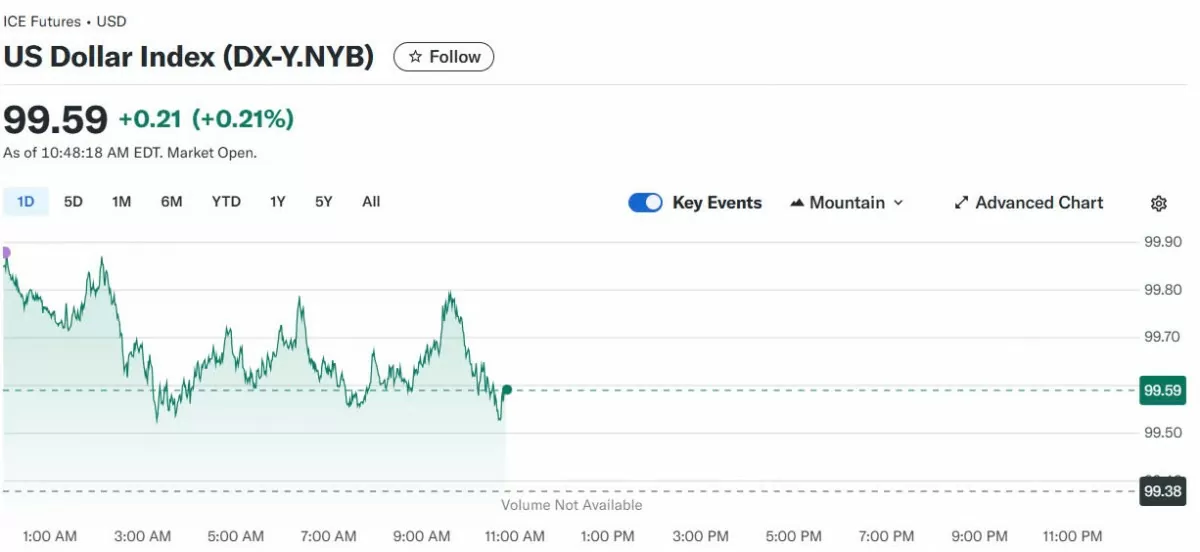Click the 99.38 previous close label
Viewport: 1200px width, 552px height.
pyautogui.click(x=1162, y=491)
